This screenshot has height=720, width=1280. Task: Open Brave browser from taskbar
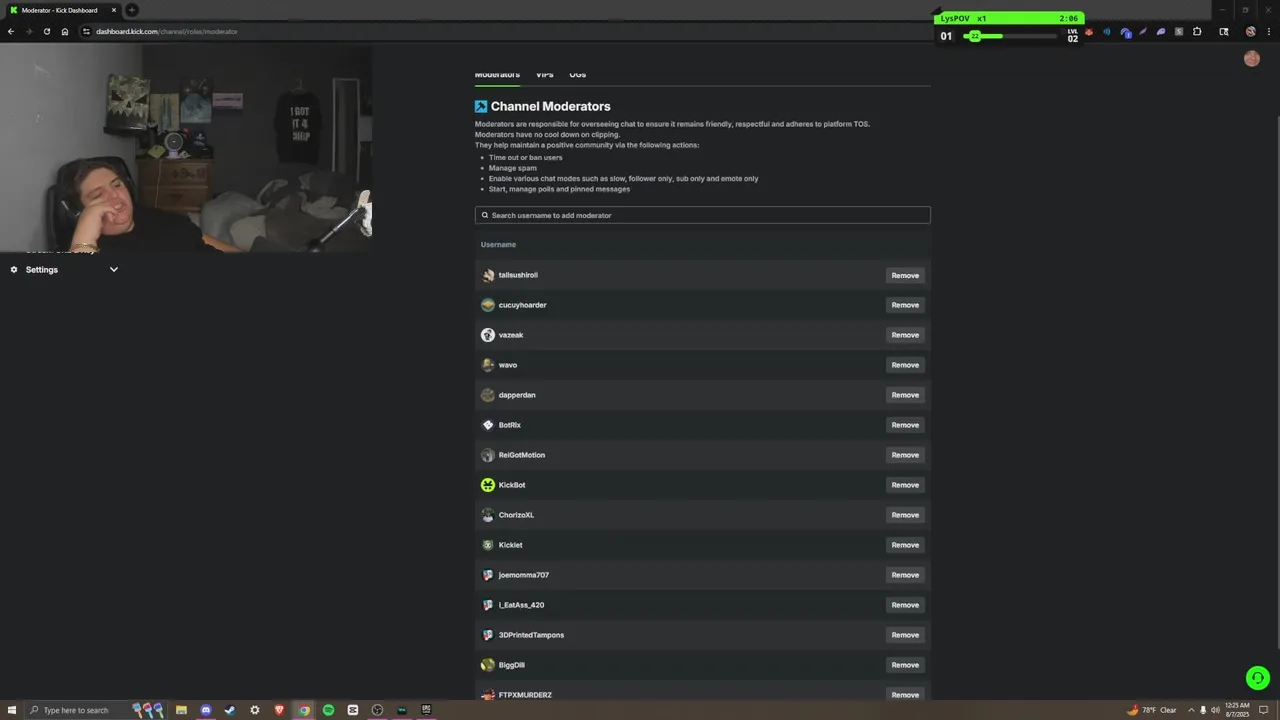(x=279, y=710)
